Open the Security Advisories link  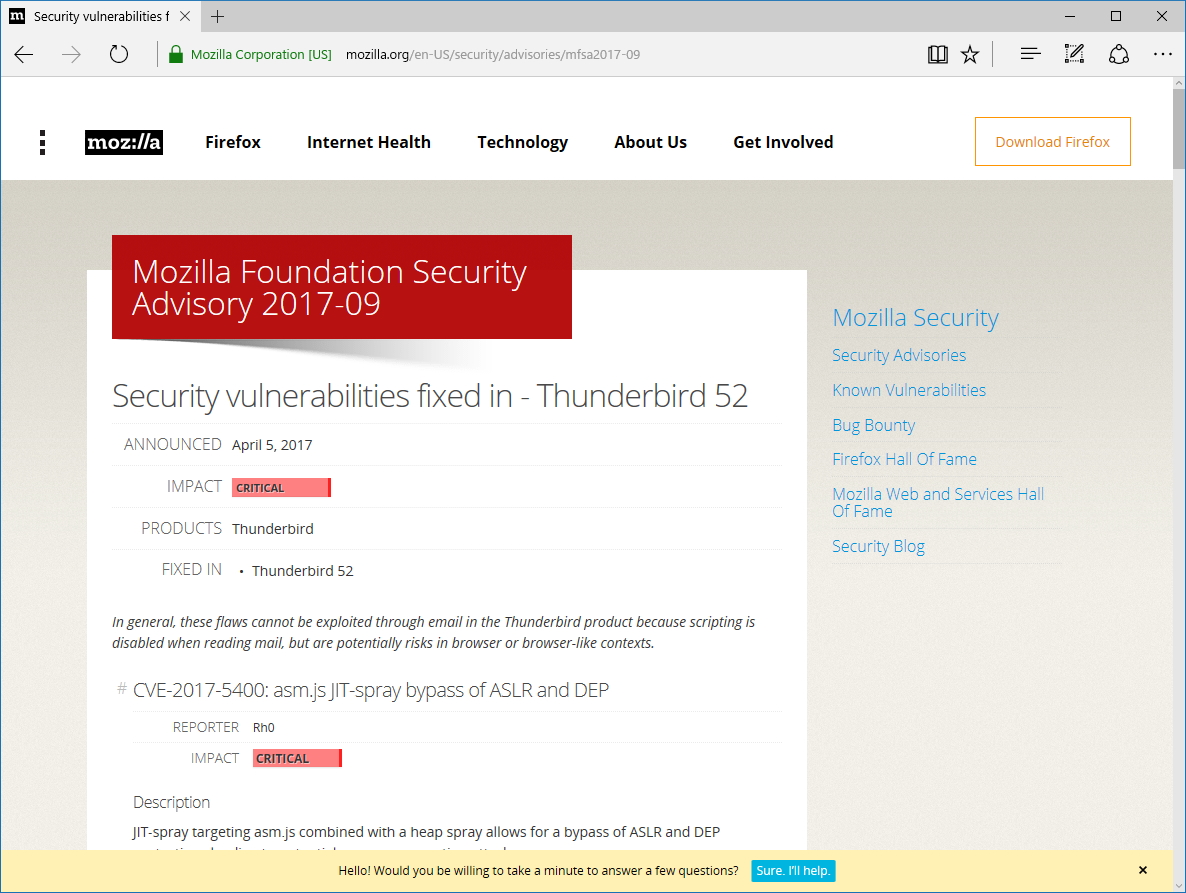point(899,355)
